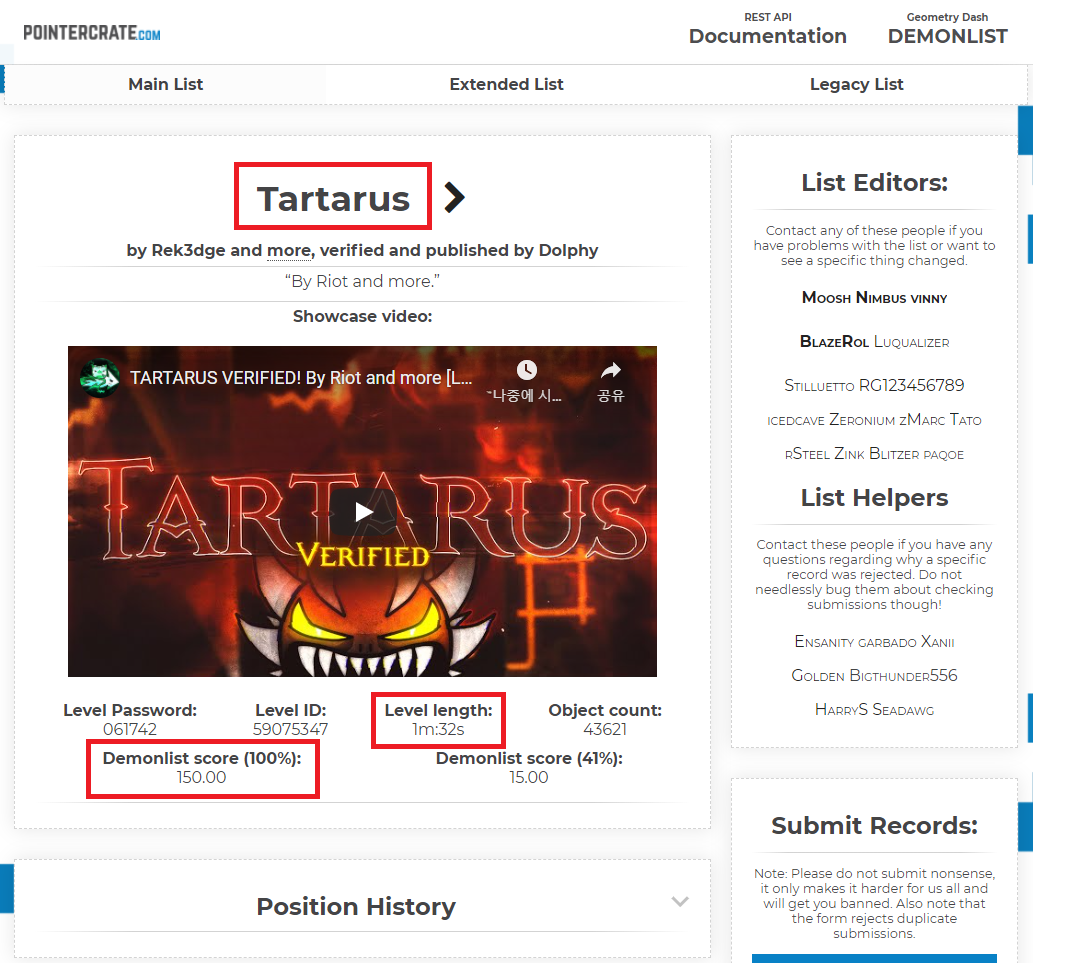The image size is (1068, 963).
Task: Go to next demon via chevron arrow
Action: point(454,198)
